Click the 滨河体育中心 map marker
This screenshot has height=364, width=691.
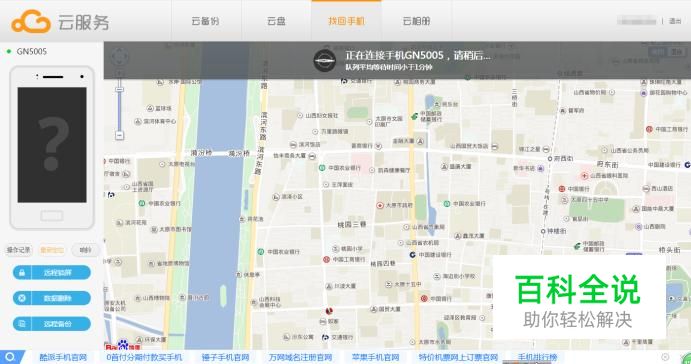(155, 121)
